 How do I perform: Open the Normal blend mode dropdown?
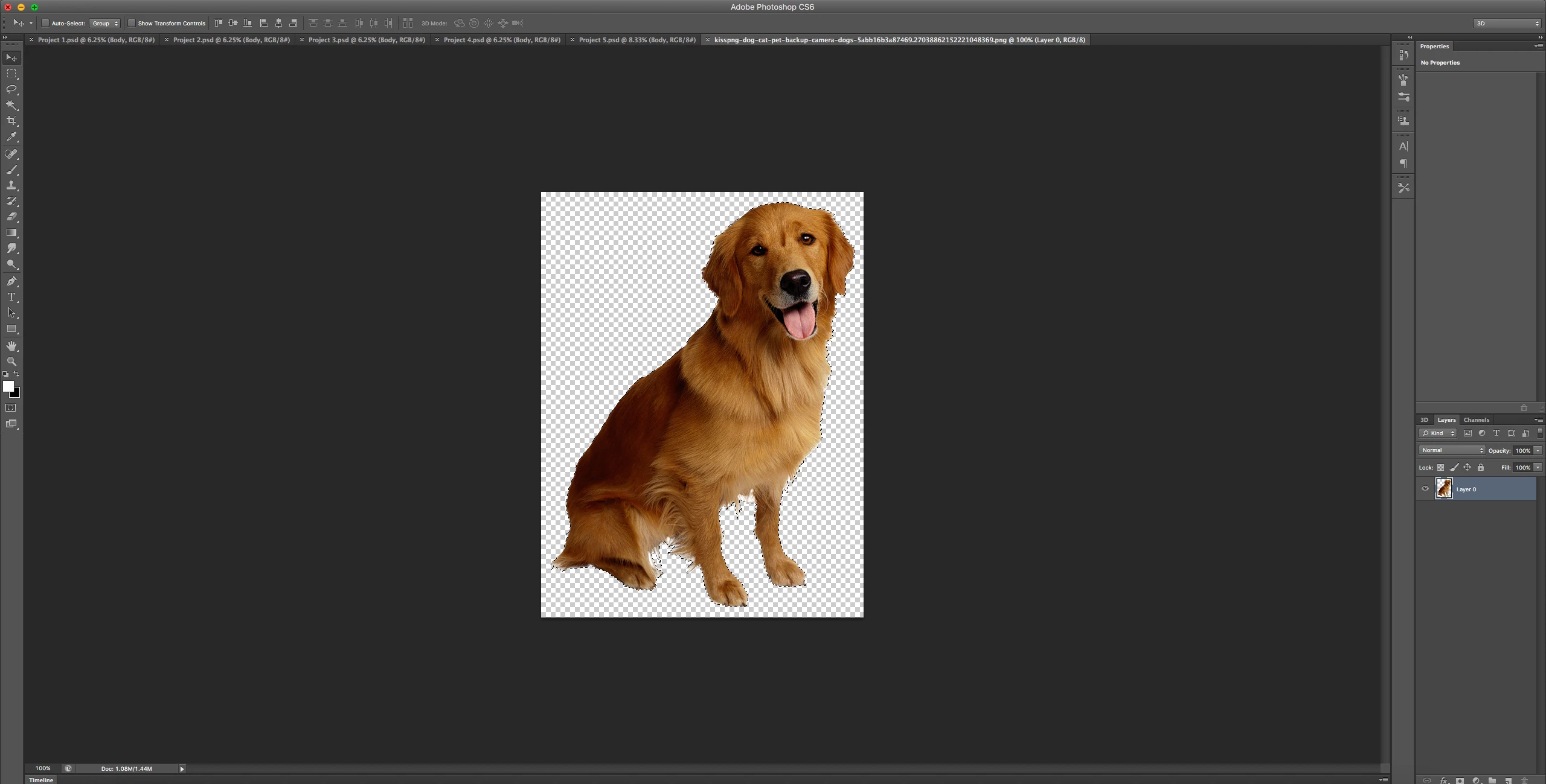1452,450
